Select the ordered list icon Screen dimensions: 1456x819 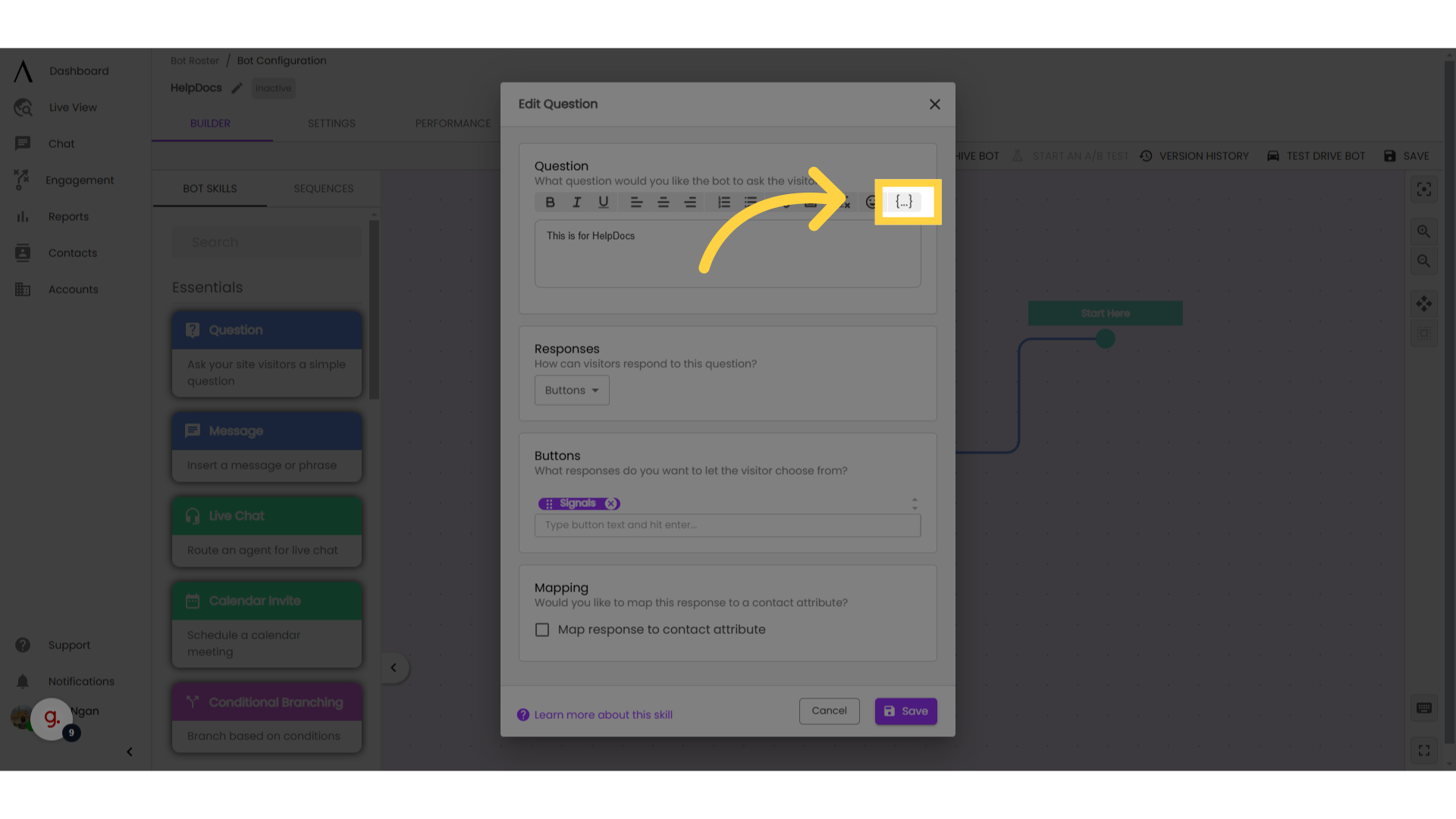pyautogui.click(x=723, y=201)
